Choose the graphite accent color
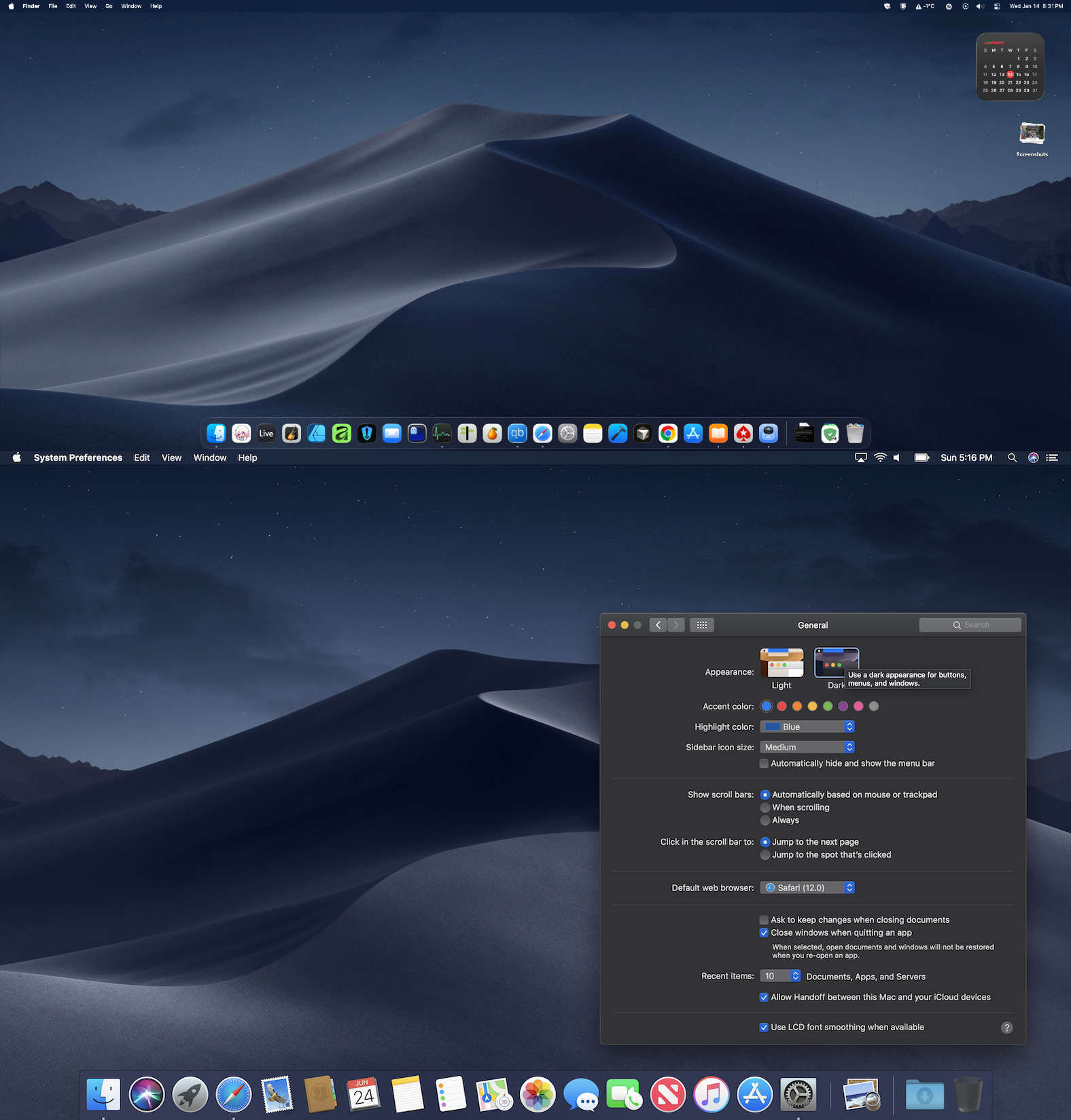This screenshot has width=1071, height=1120. click(x=874, y=707)
